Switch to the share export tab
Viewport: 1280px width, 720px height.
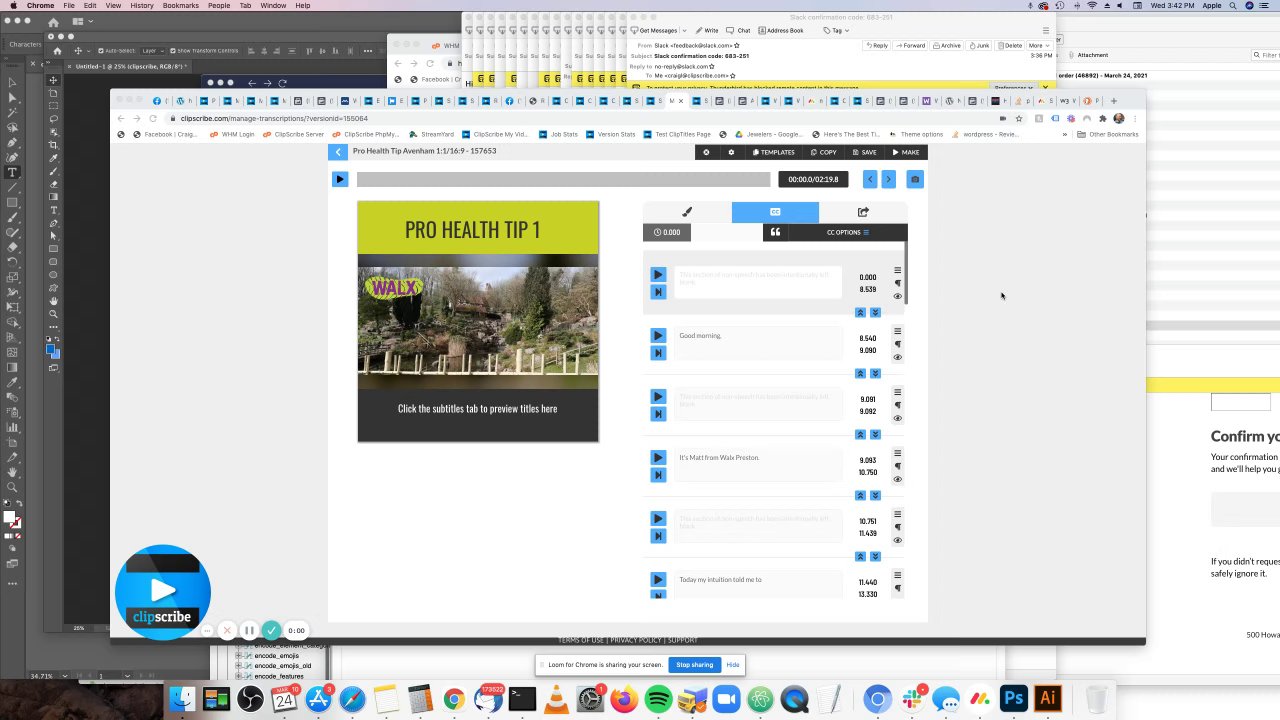(x=863, y=212)
